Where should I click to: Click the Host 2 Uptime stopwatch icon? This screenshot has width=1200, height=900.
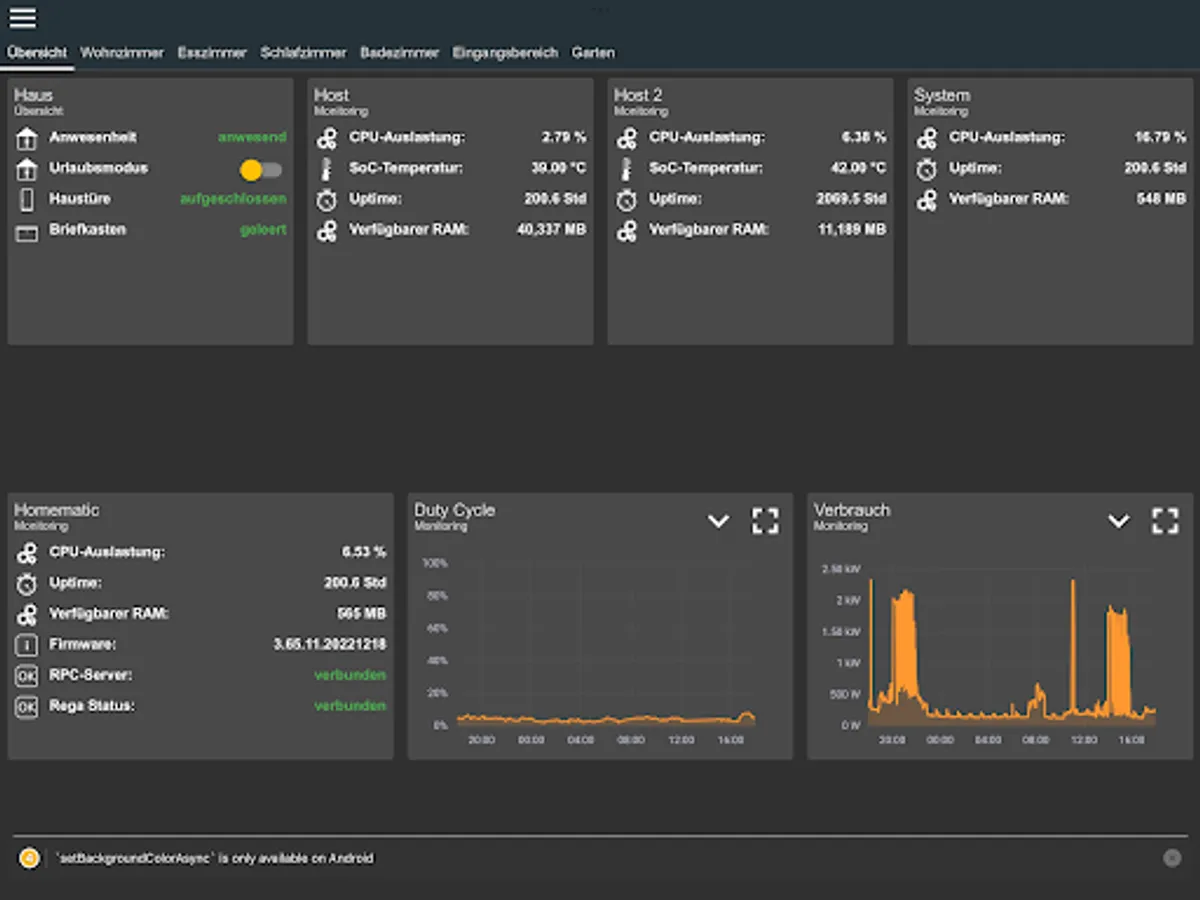627,200
